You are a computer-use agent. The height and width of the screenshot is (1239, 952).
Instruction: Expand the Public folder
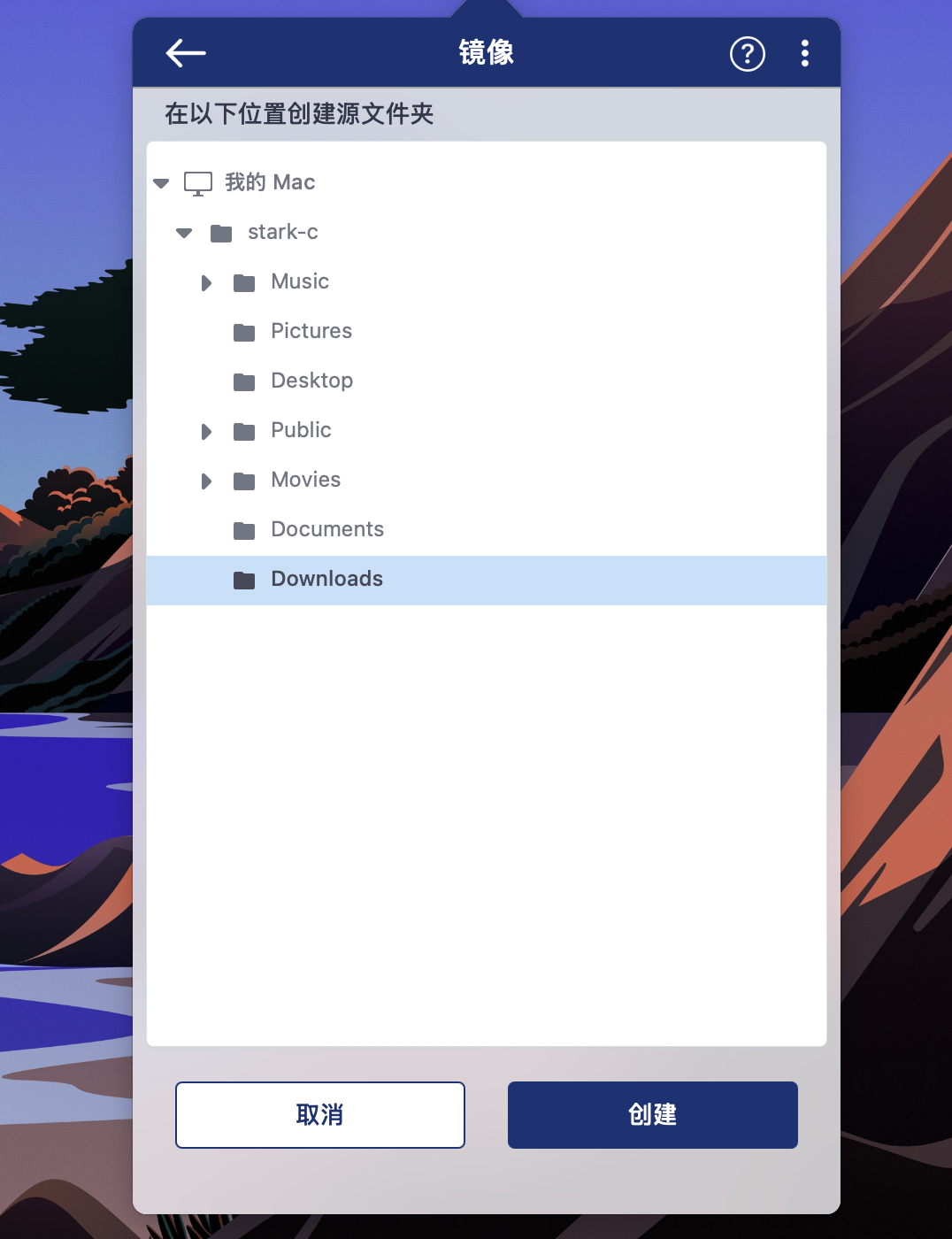tap(207, 432)
